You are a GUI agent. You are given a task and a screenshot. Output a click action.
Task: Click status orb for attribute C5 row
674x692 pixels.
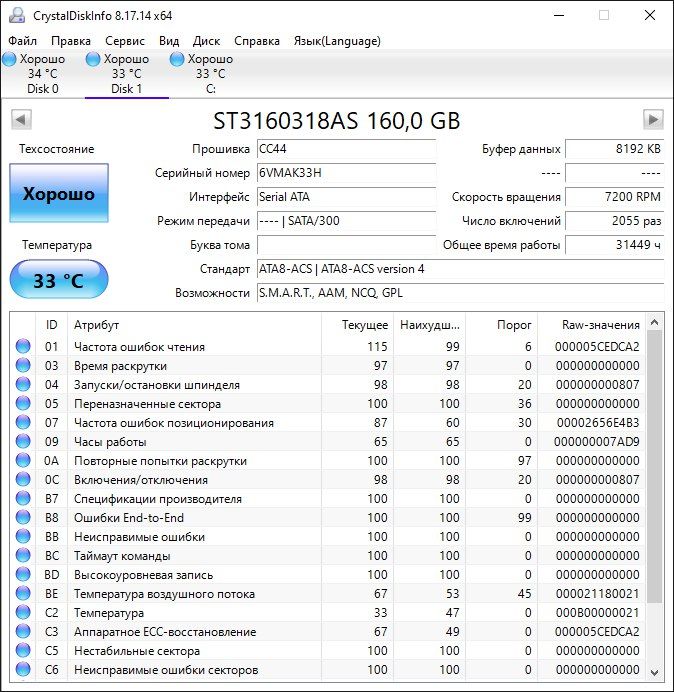click(x=23, y=651)
